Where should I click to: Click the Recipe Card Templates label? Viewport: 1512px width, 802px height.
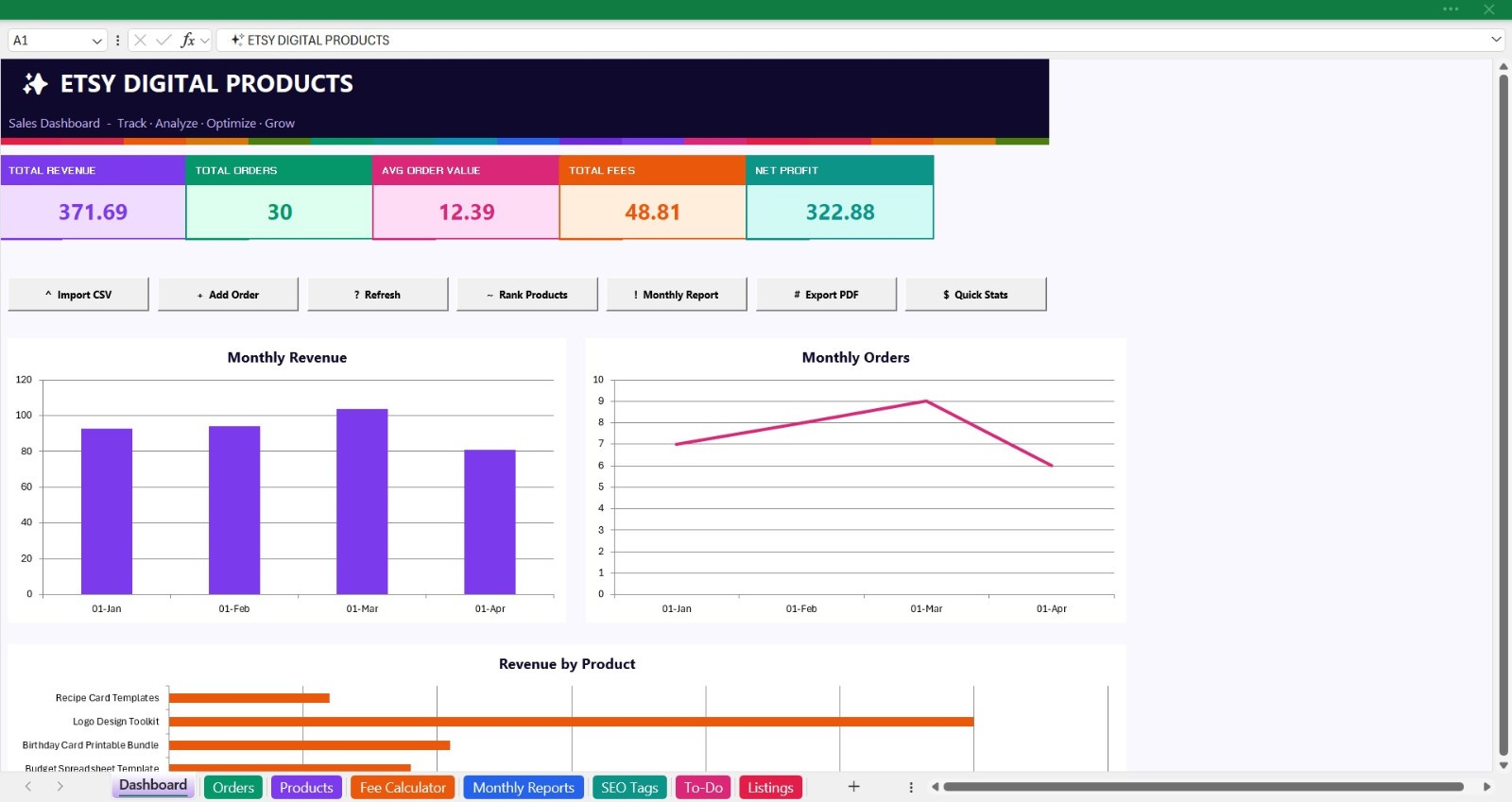point(107,698)
